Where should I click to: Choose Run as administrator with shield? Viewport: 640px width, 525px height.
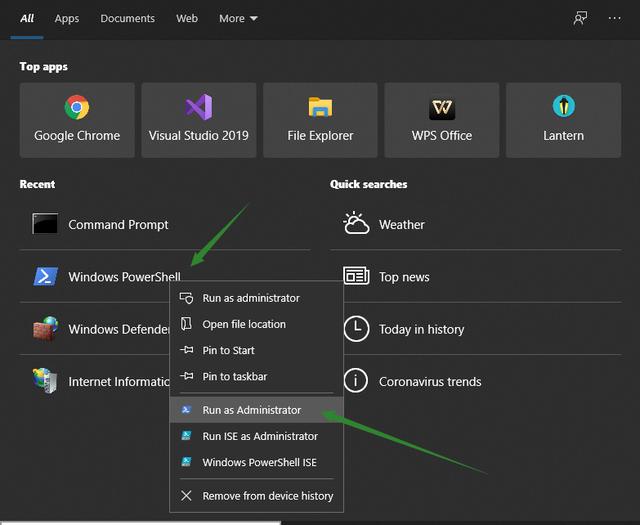(x=256, y=298)
